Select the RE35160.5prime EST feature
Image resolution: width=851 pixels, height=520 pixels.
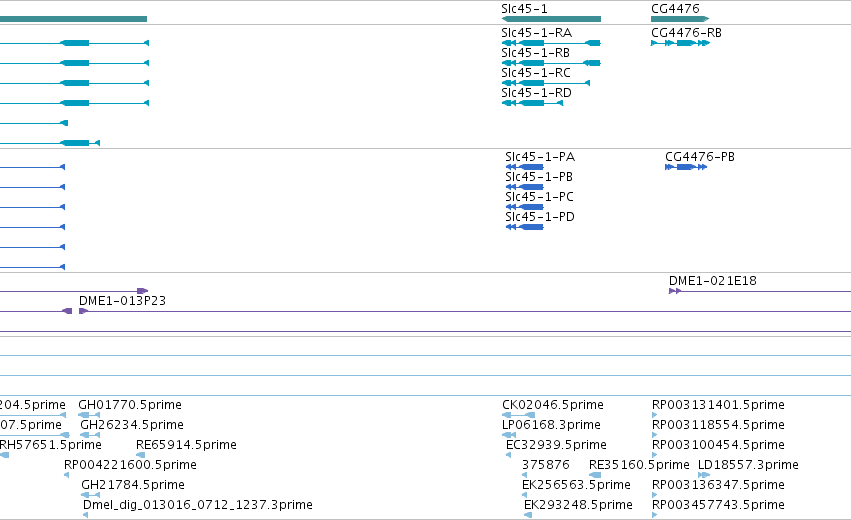pyautogui.click(x=595, y=475)
